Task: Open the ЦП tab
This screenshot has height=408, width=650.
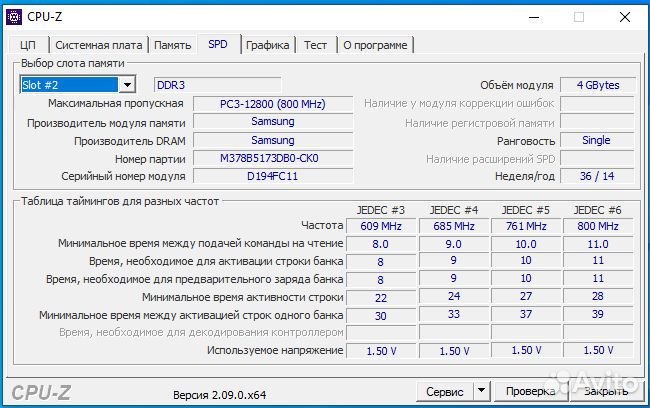Action: (x=28, y=45)
